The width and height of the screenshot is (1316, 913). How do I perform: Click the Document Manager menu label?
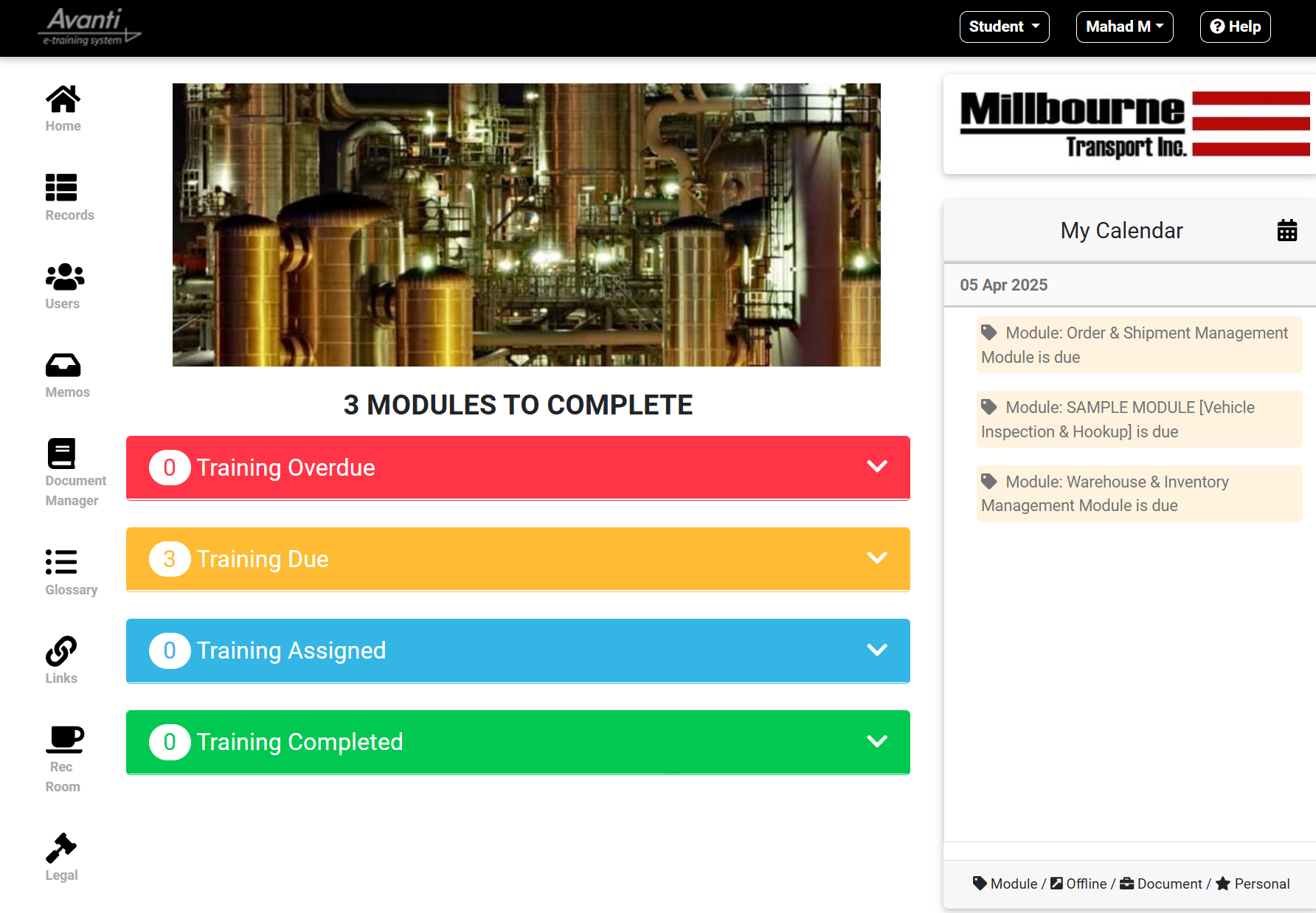[x=76, y=490]
